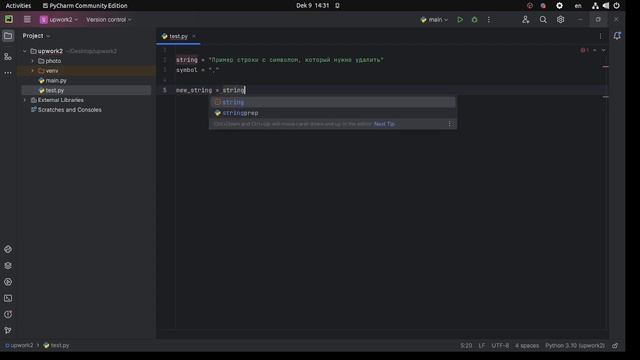Open the Structure tool window icon
Screen dimensions: 640x360
point(8,57)
